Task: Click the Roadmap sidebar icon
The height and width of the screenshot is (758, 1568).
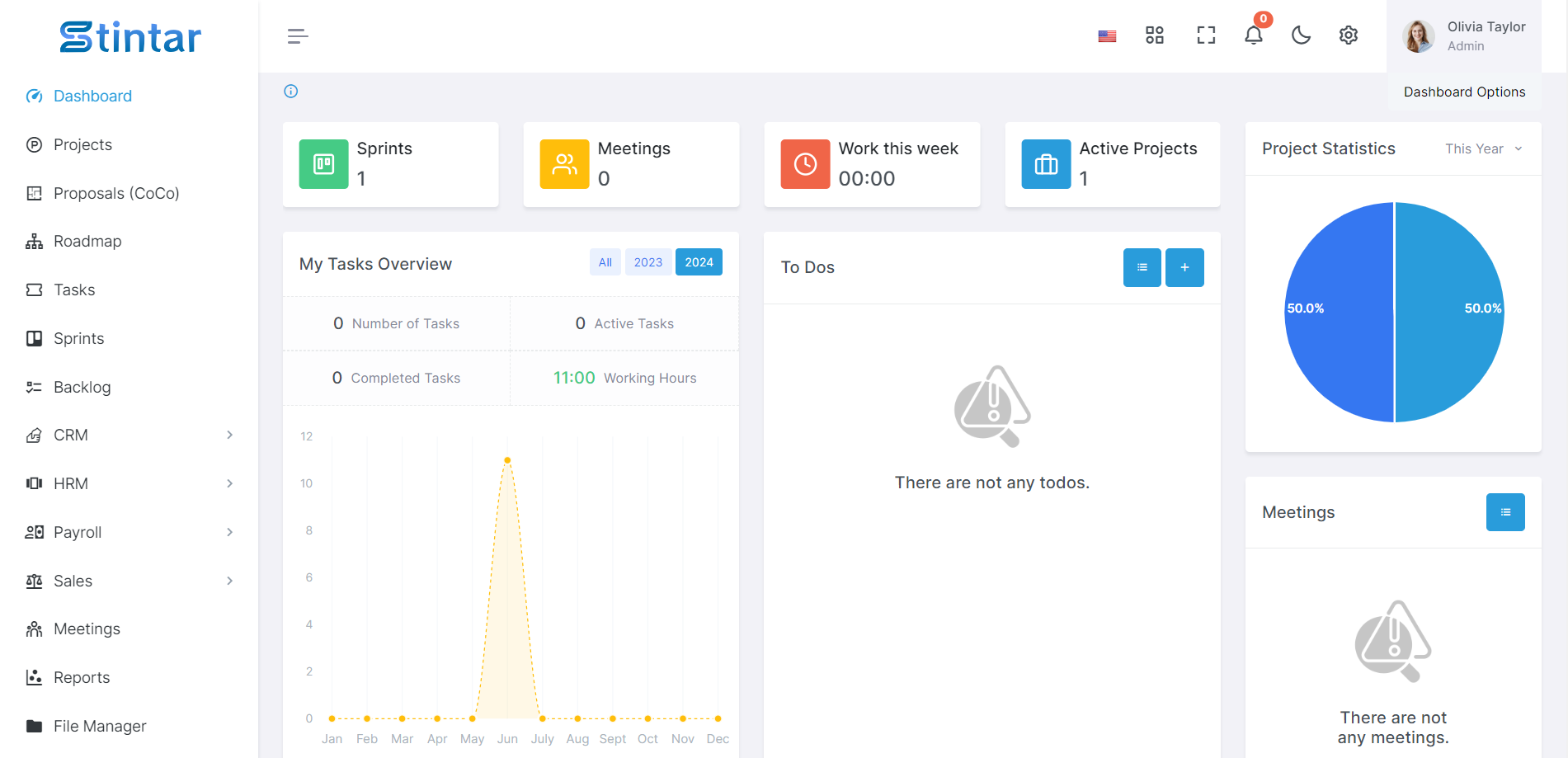Action: (x=34, y=242)
